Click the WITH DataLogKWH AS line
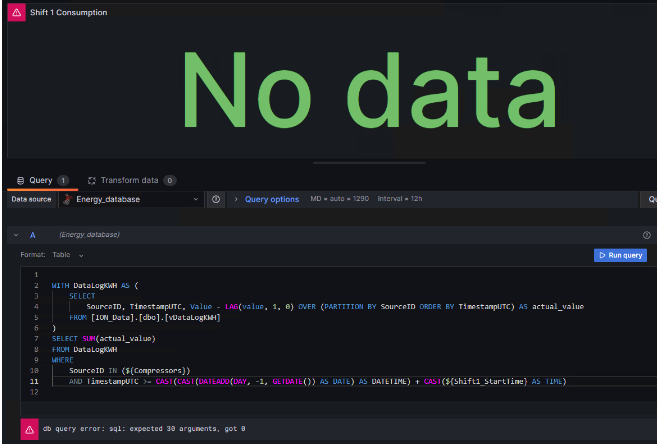 [x=95, y=286]
